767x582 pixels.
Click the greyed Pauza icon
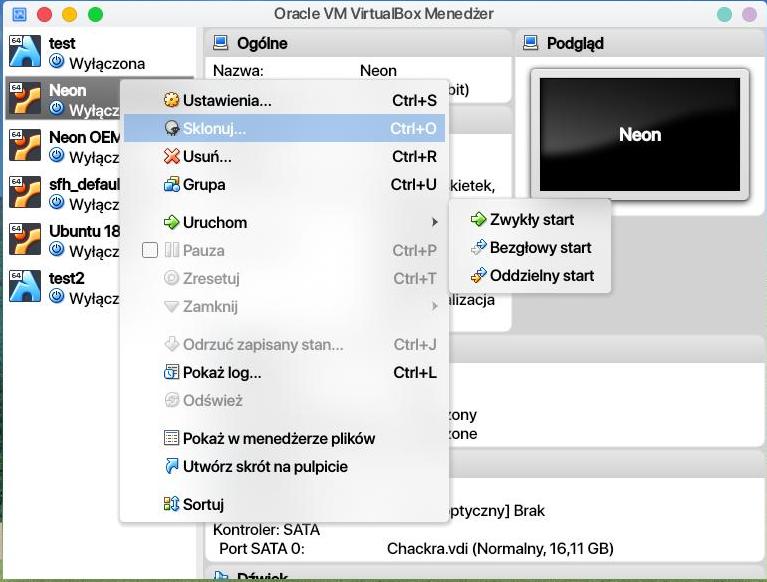tap(171, 250)
